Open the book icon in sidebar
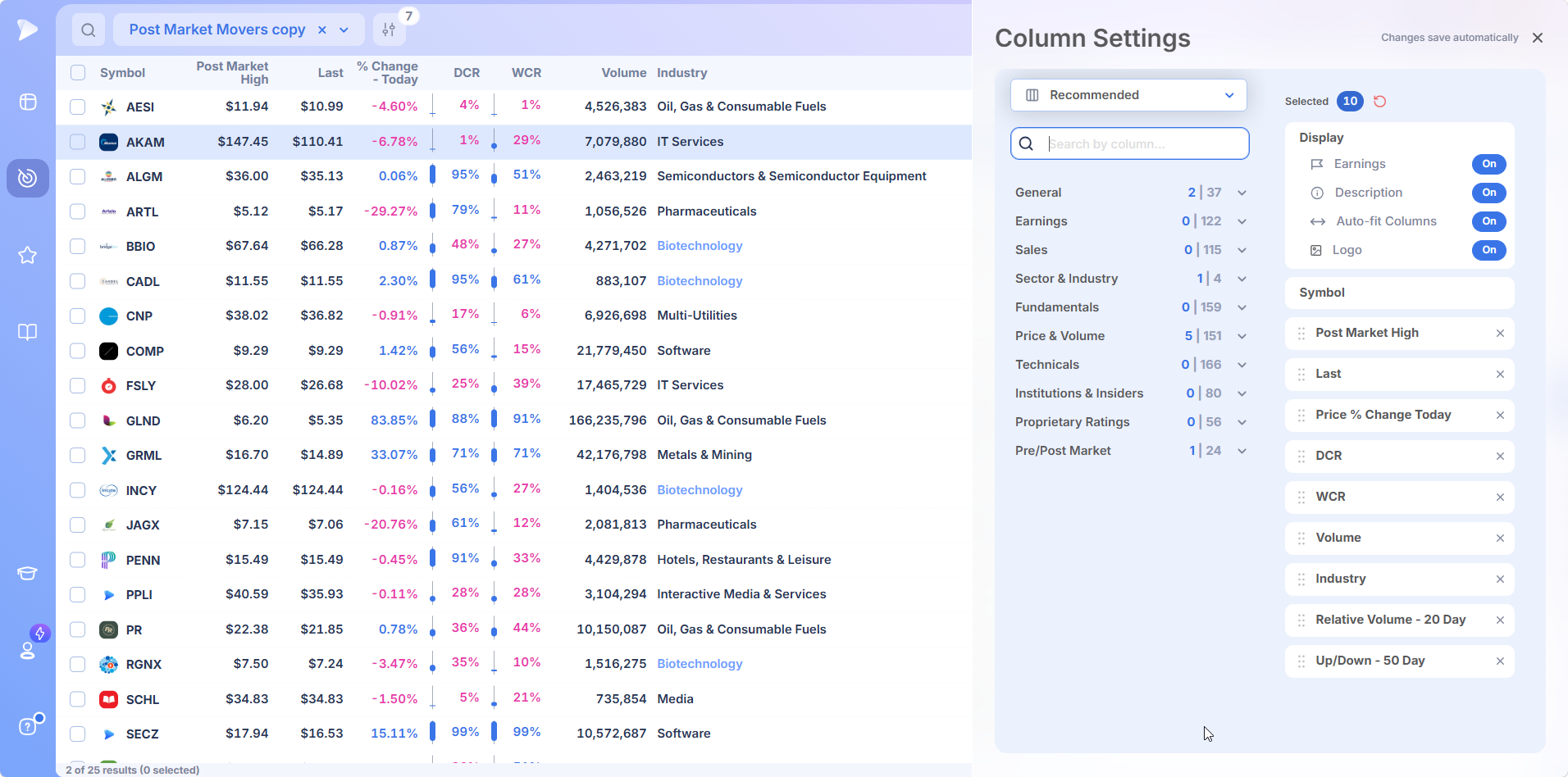 [28, 332]
